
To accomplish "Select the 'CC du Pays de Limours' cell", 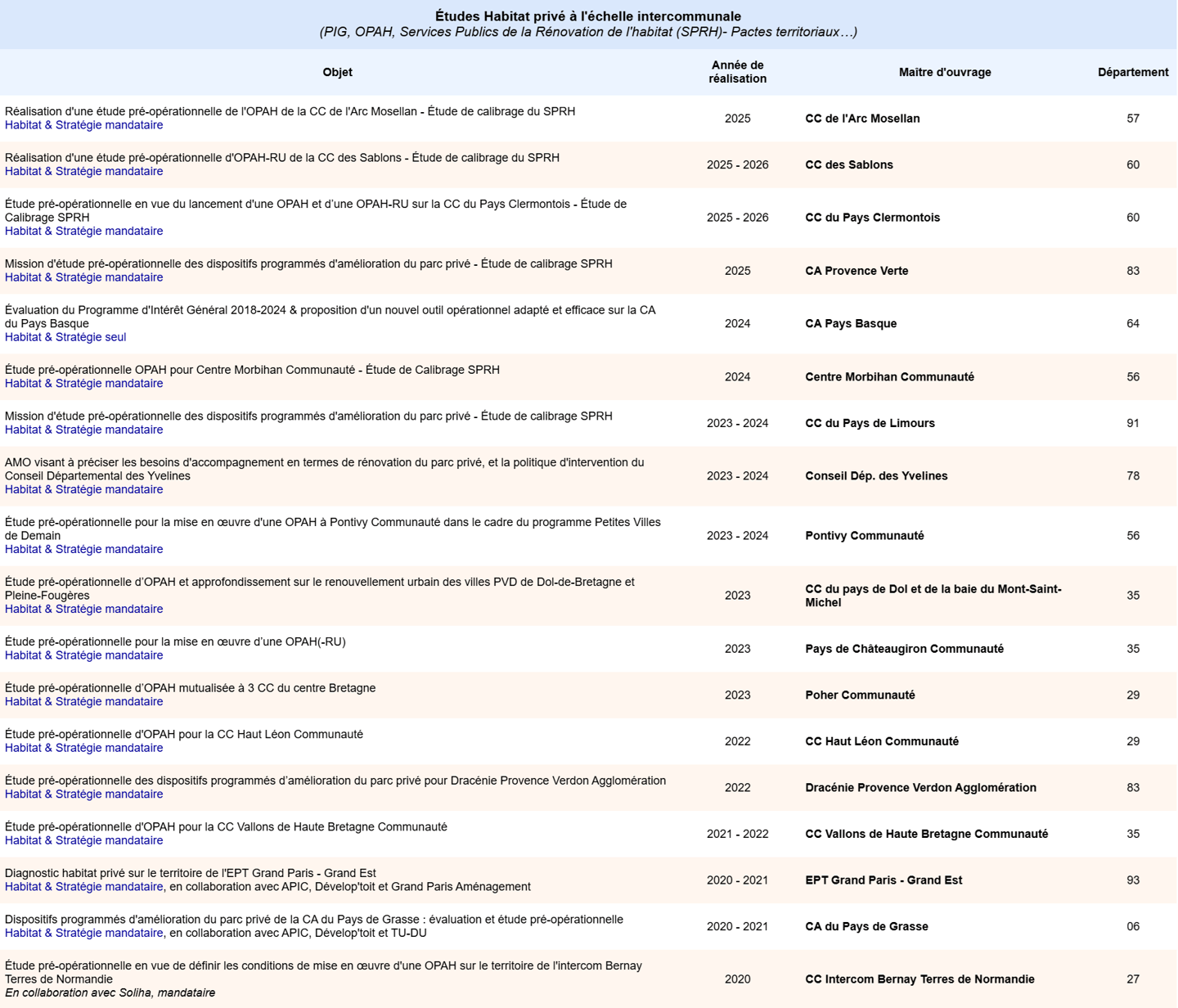I will (870, 423).
